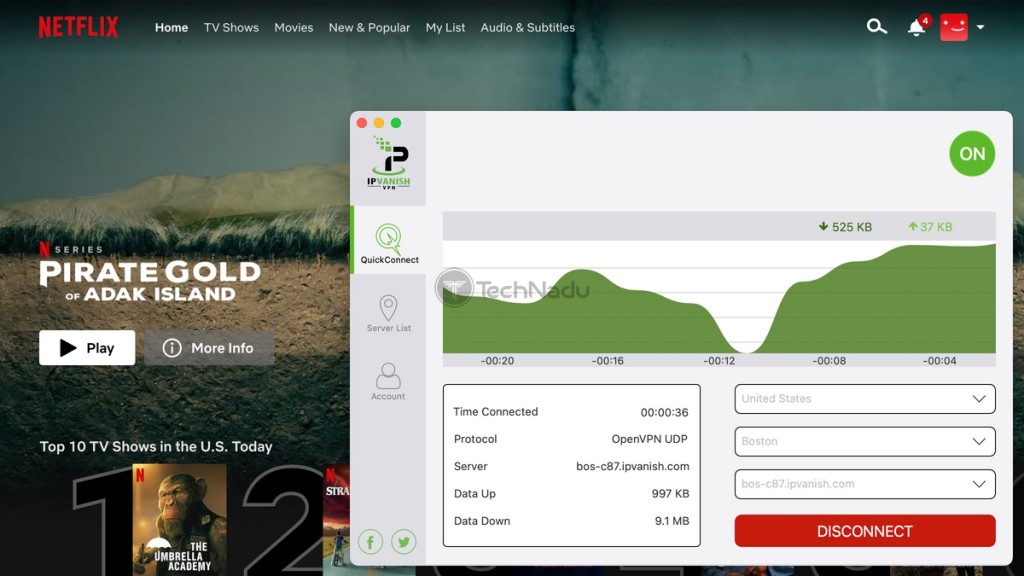Screen dimensions: 1024x576
Task: Click the Data Down value 9.1 MB
Action: [x=672, y=521]
